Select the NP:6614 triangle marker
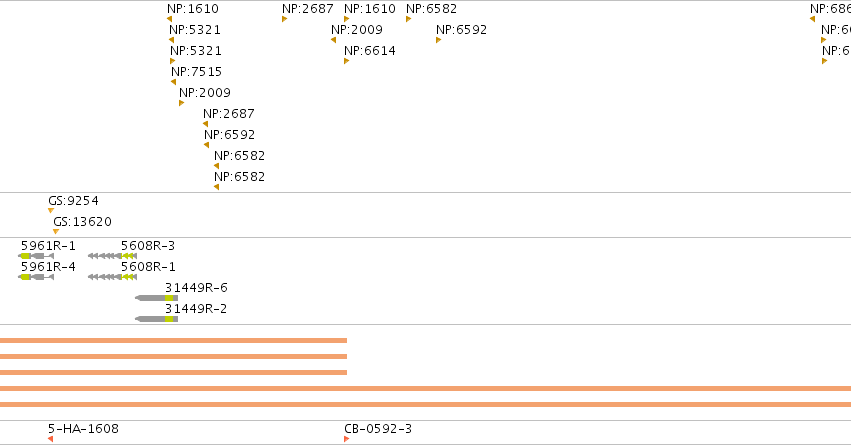Viewport: 851px width, 445px height. point(346,61)
